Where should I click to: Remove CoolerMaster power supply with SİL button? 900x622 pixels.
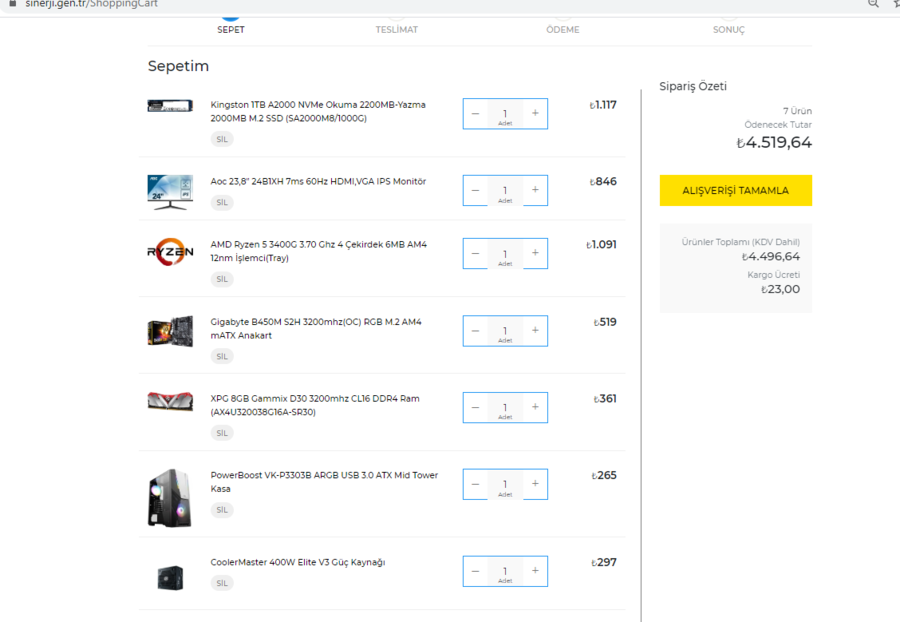[222, 583]
